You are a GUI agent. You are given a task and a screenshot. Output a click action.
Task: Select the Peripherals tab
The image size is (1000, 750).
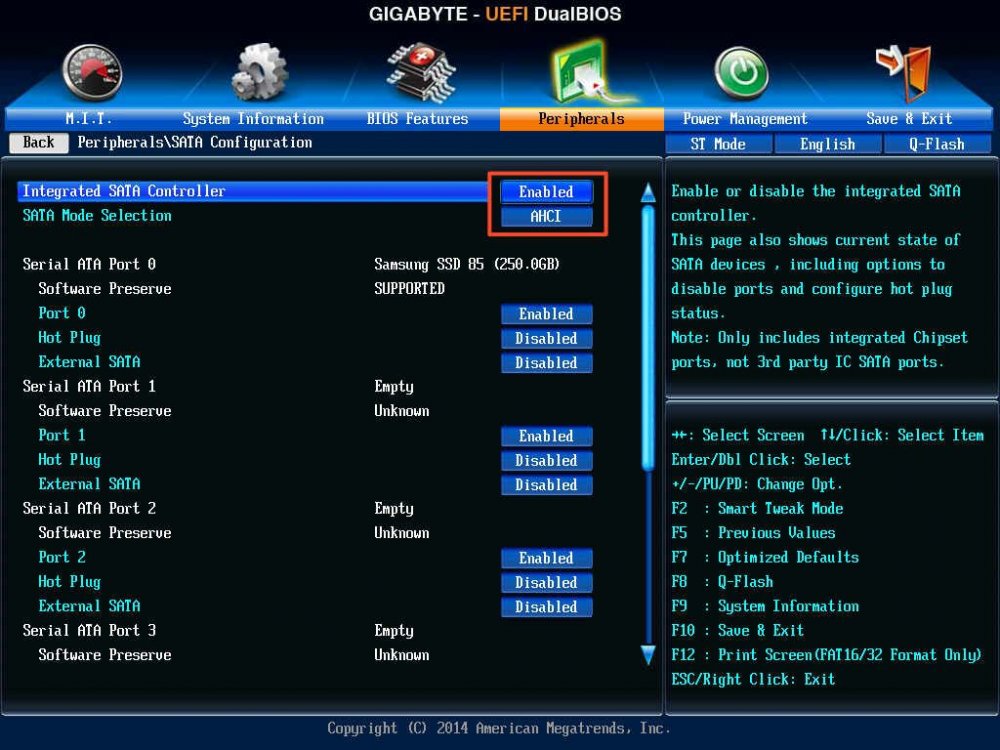coord(582,119)
